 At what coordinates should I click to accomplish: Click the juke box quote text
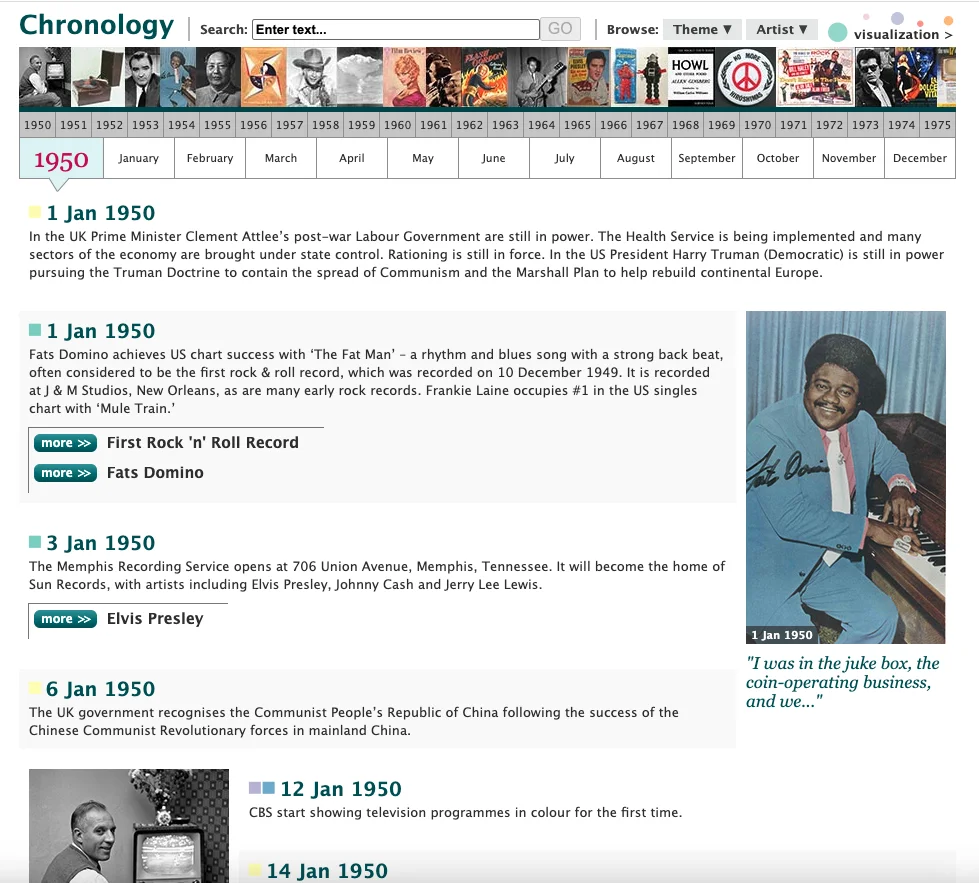[x=843, y=682]
